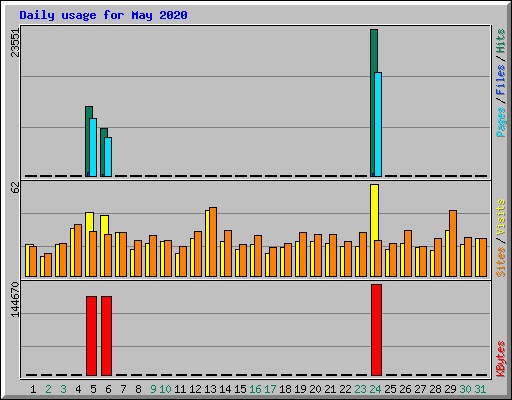Screen dimensions: 512x400
Task: Select the orange sites bar on day 1
Action: [33, 261]
